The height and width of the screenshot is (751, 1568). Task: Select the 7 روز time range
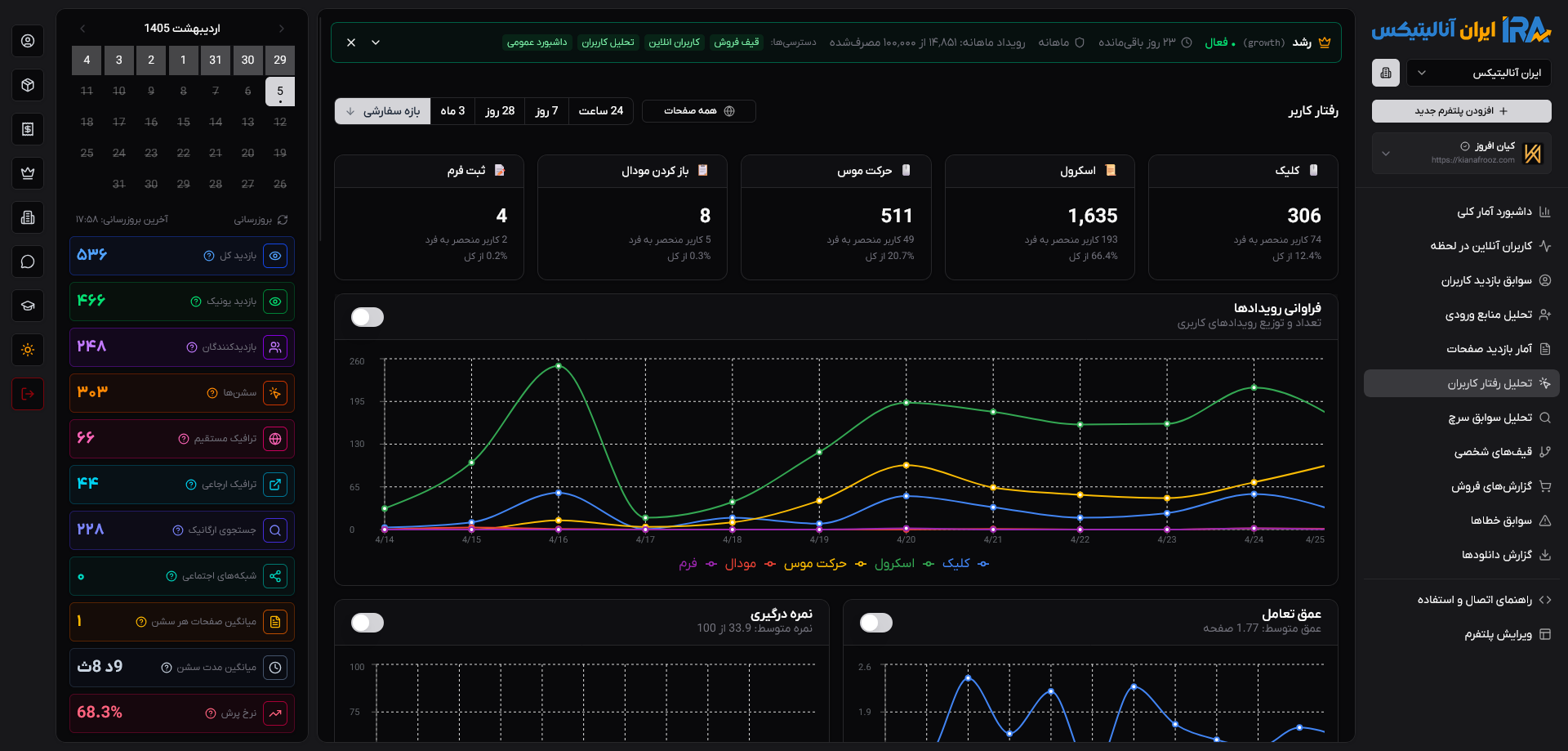click(546, 111)
